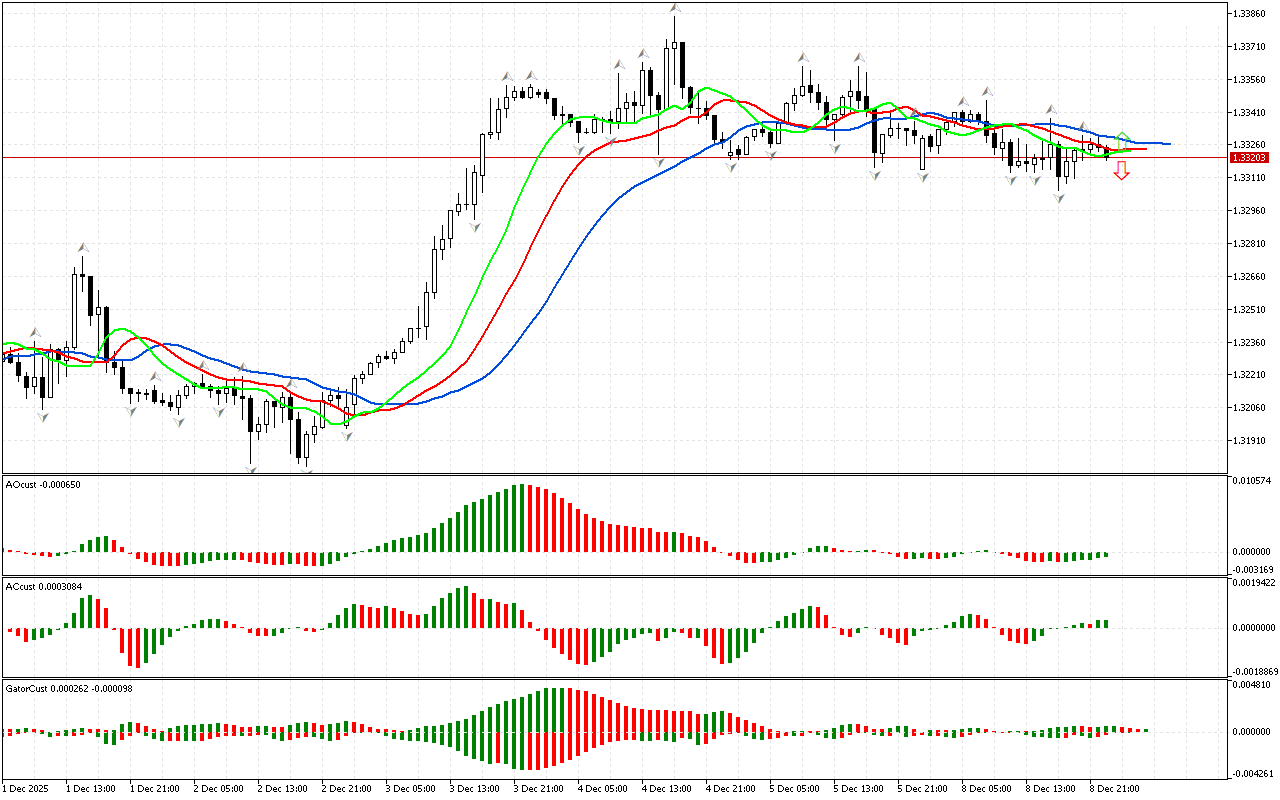Select the up fractal above the 1 Dec 13:00 spike
The height and width of the screenshot is (800, 1280).
coord(83,245)
